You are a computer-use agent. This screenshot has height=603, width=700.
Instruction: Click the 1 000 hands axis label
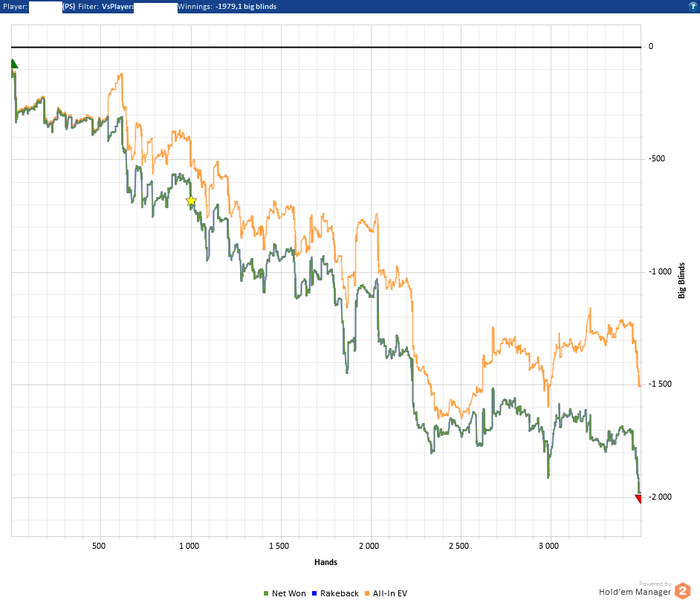click(x=189, y=546)
